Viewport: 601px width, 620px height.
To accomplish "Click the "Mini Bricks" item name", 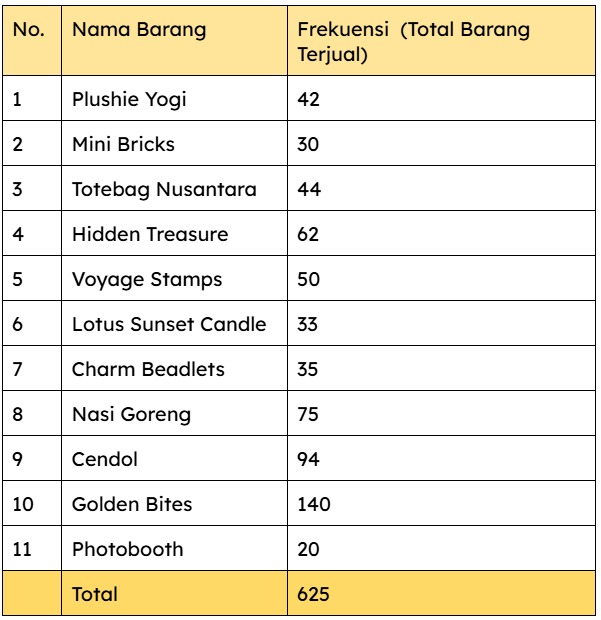I will point(123,144).
